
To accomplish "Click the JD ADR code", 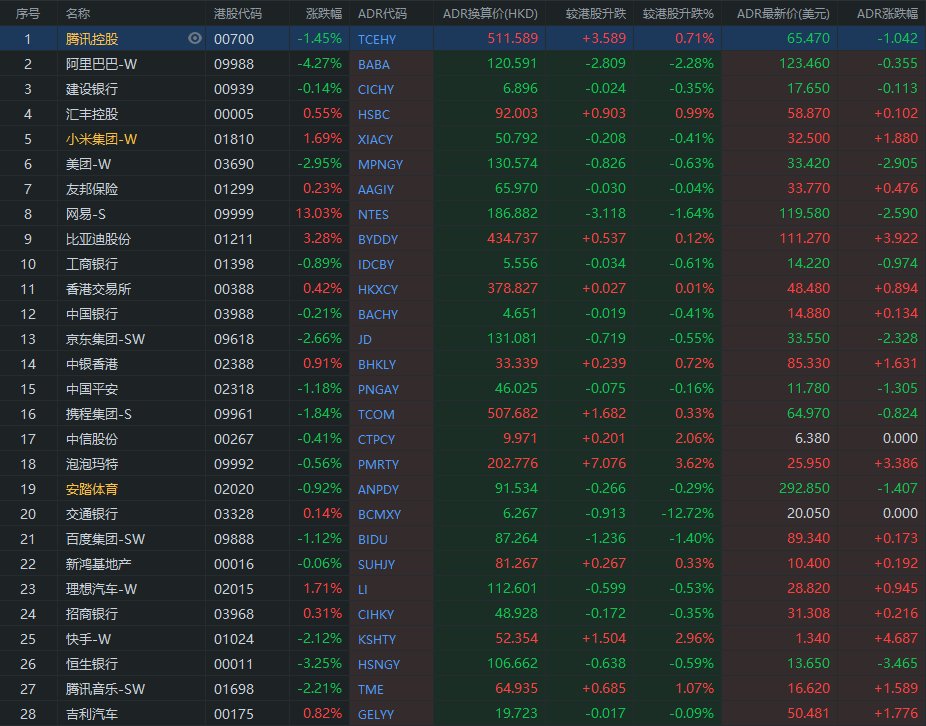I will [x=364, y=339].
